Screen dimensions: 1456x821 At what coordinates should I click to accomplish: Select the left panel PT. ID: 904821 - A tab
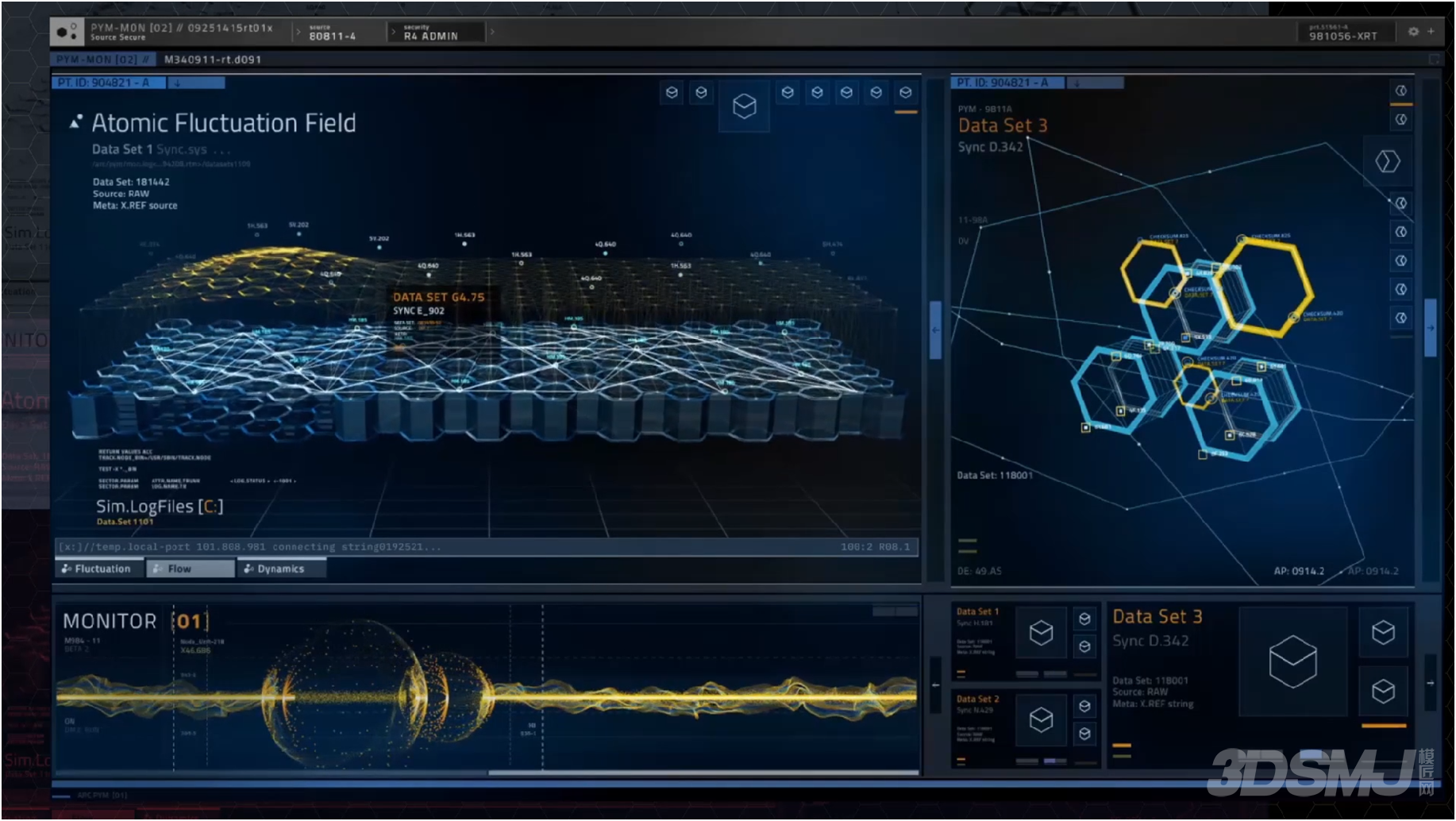(x=110, y=83)
